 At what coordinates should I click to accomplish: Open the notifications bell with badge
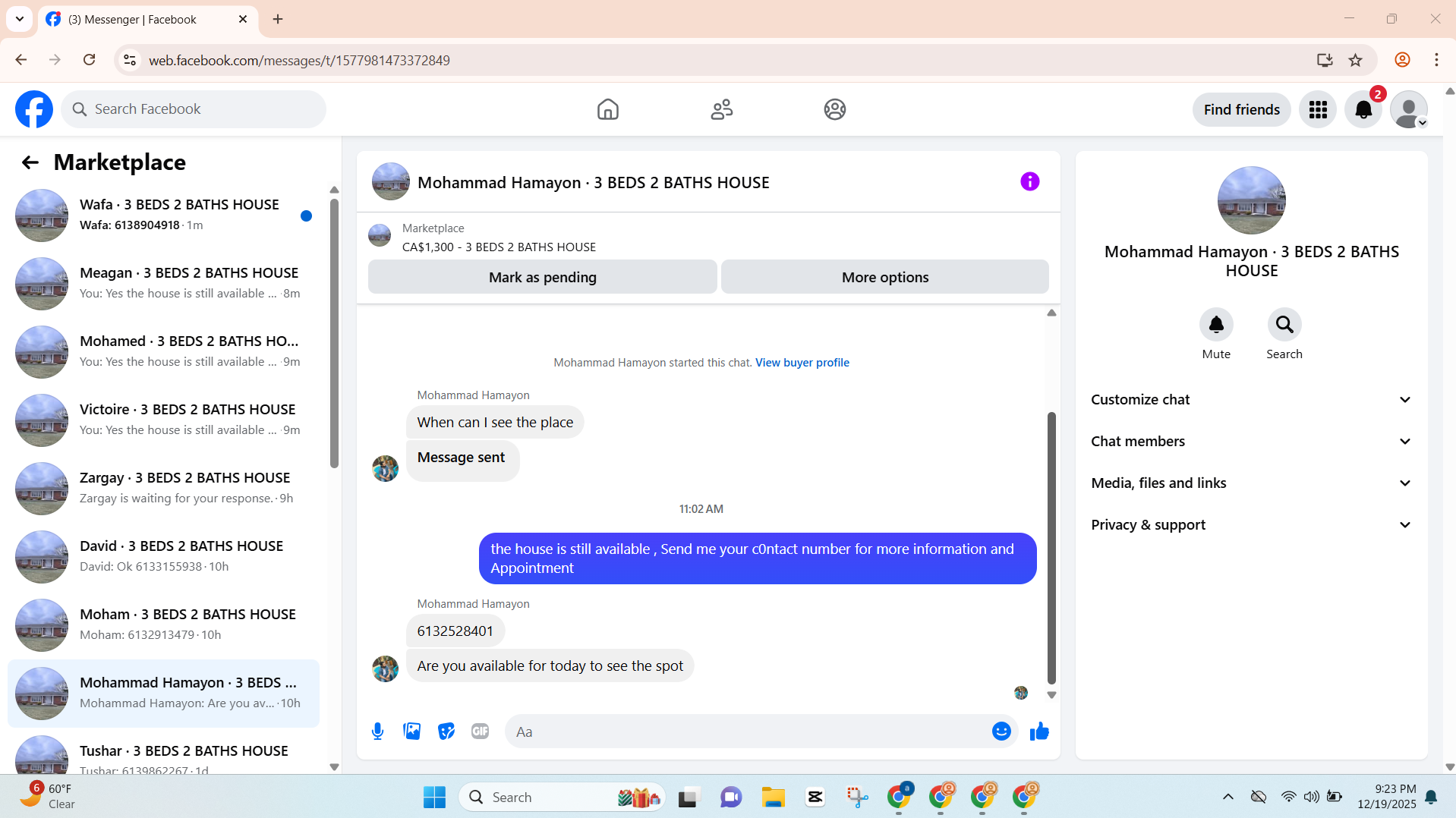(1363, 110)
